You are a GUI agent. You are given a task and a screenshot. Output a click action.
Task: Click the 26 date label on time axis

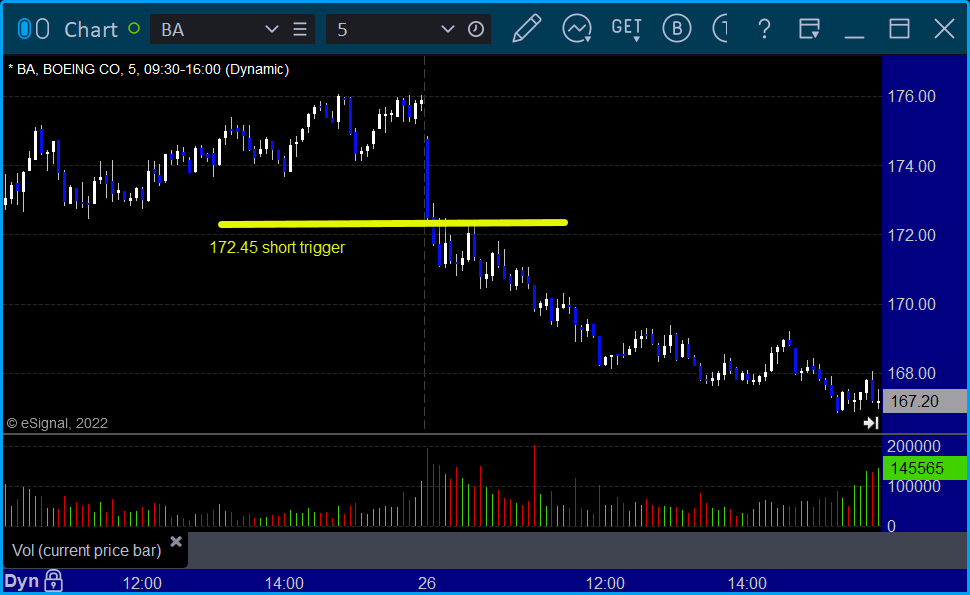[427, 583]
